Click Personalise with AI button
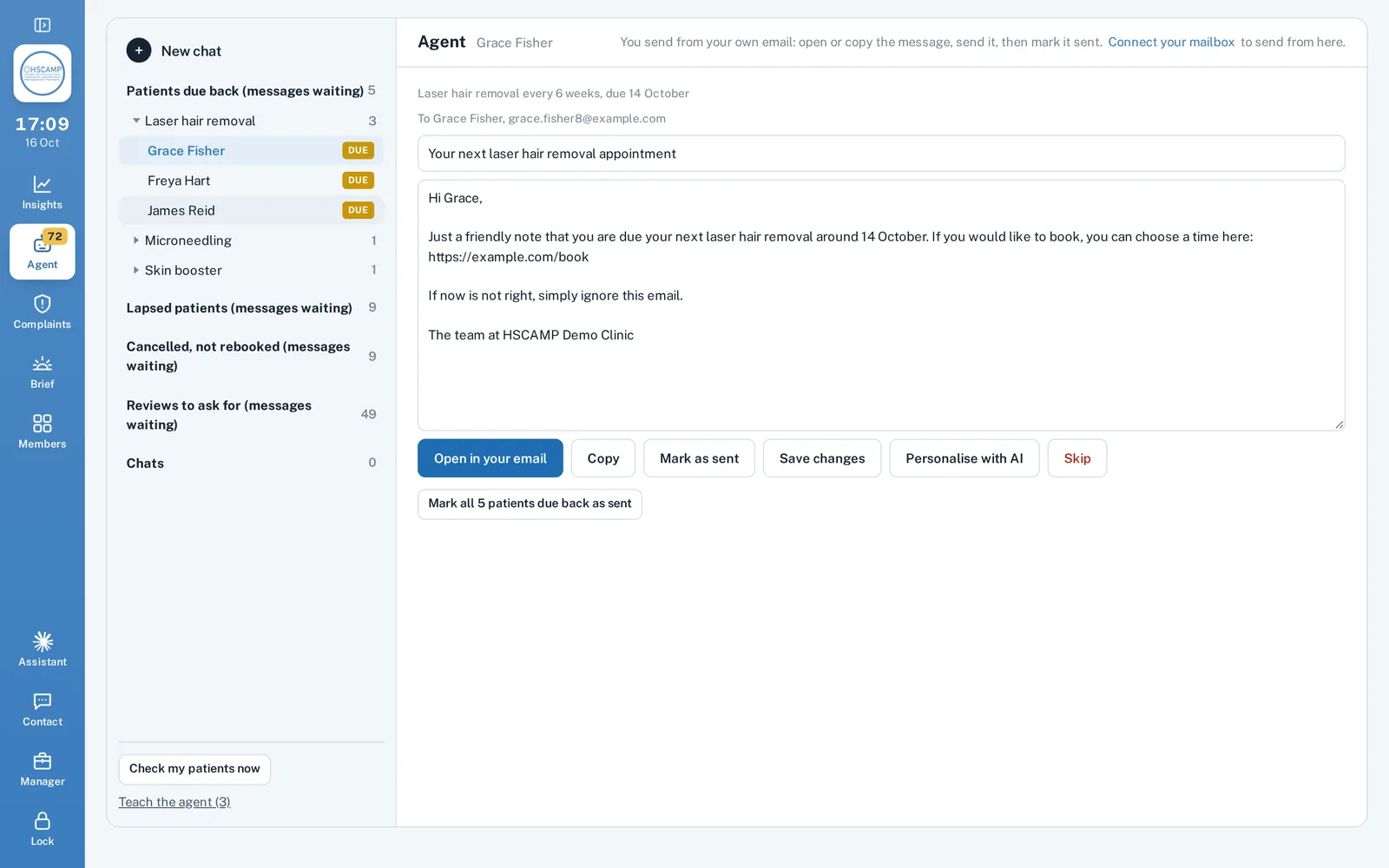Screen dimensions: 1389x868 [x=964, y=458]
